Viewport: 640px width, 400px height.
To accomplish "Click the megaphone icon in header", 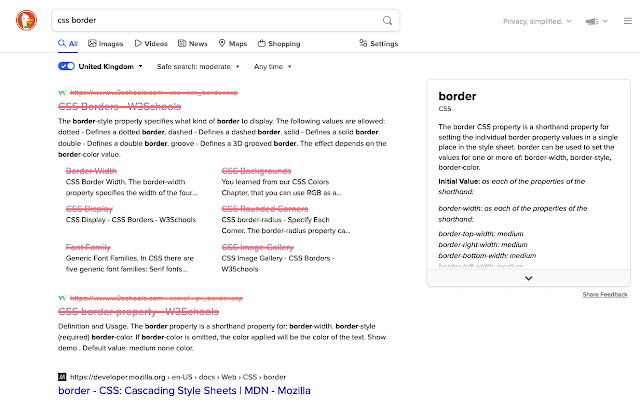I will click(x=592, y=21).
